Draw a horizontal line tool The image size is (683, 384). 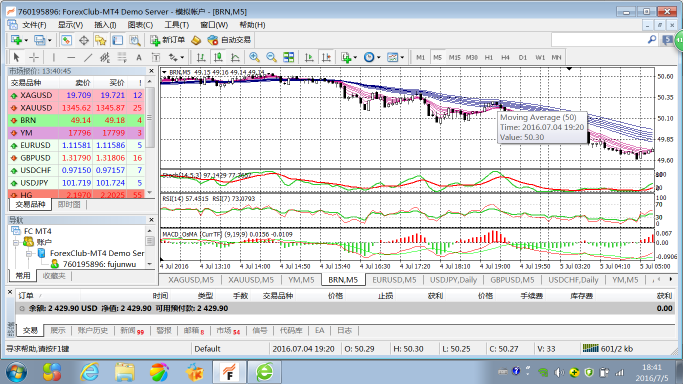click(x=71, y=57)
